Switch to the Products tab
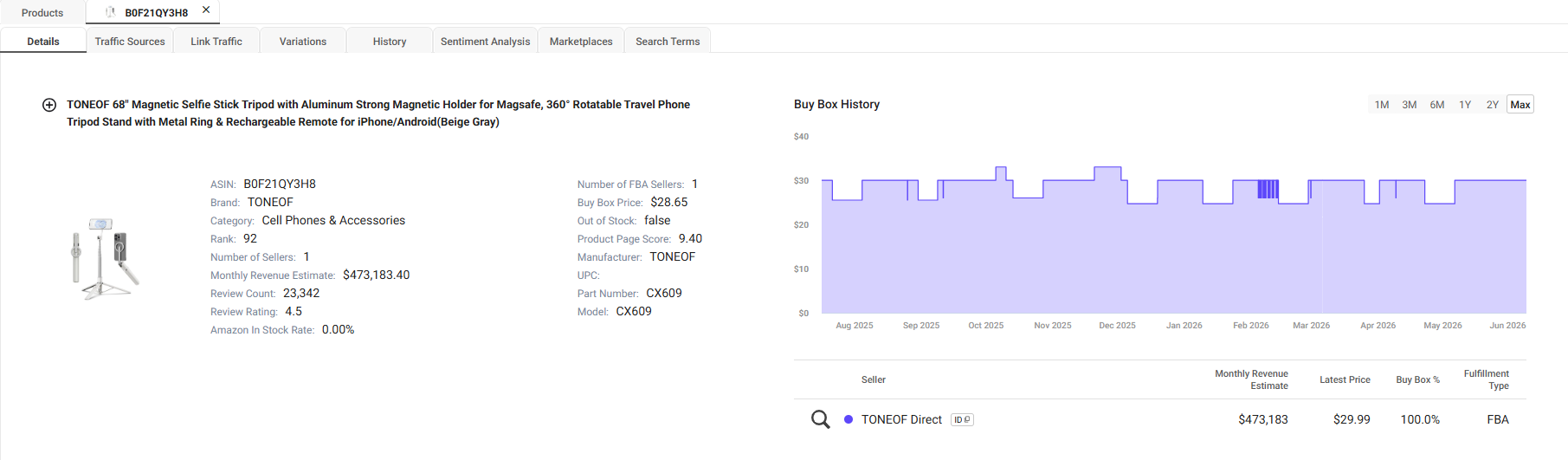Image resolution: width=1568 pixels, height=460 pixels. 42,12
